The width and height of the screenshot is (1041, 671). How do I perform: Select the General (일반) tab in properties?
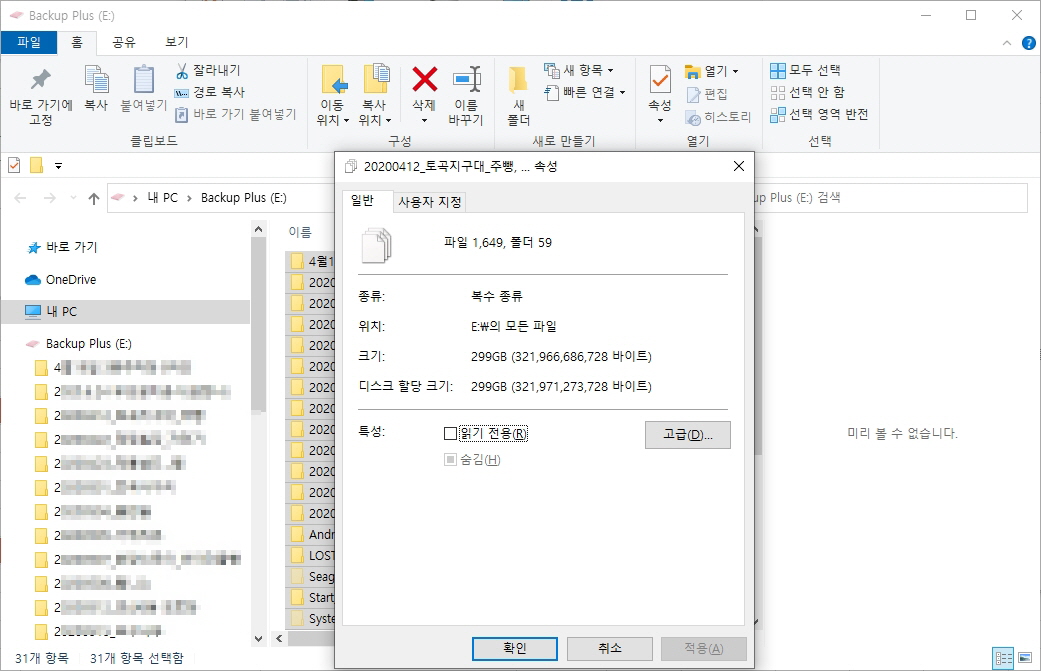click(362, 200)
